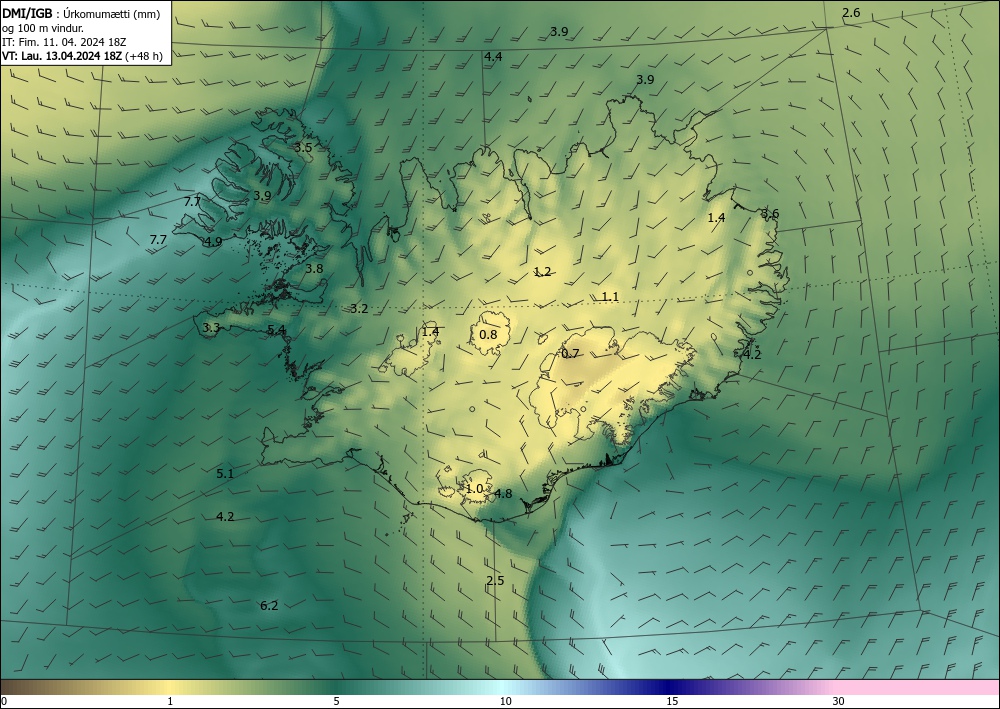The height and width of the screenshot is (709, 1000).
Task: Click the 1.4 value on Langjökull glacier
Action: 430,332
